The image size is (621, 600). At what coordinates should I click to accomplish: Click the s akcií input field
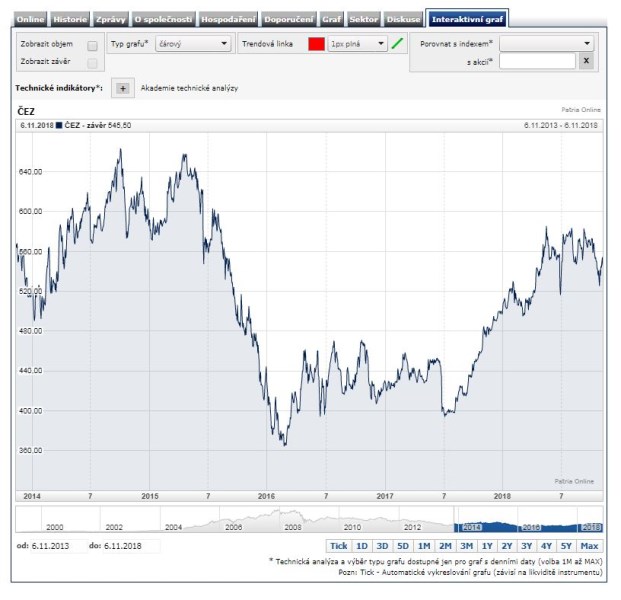(536, 61)
